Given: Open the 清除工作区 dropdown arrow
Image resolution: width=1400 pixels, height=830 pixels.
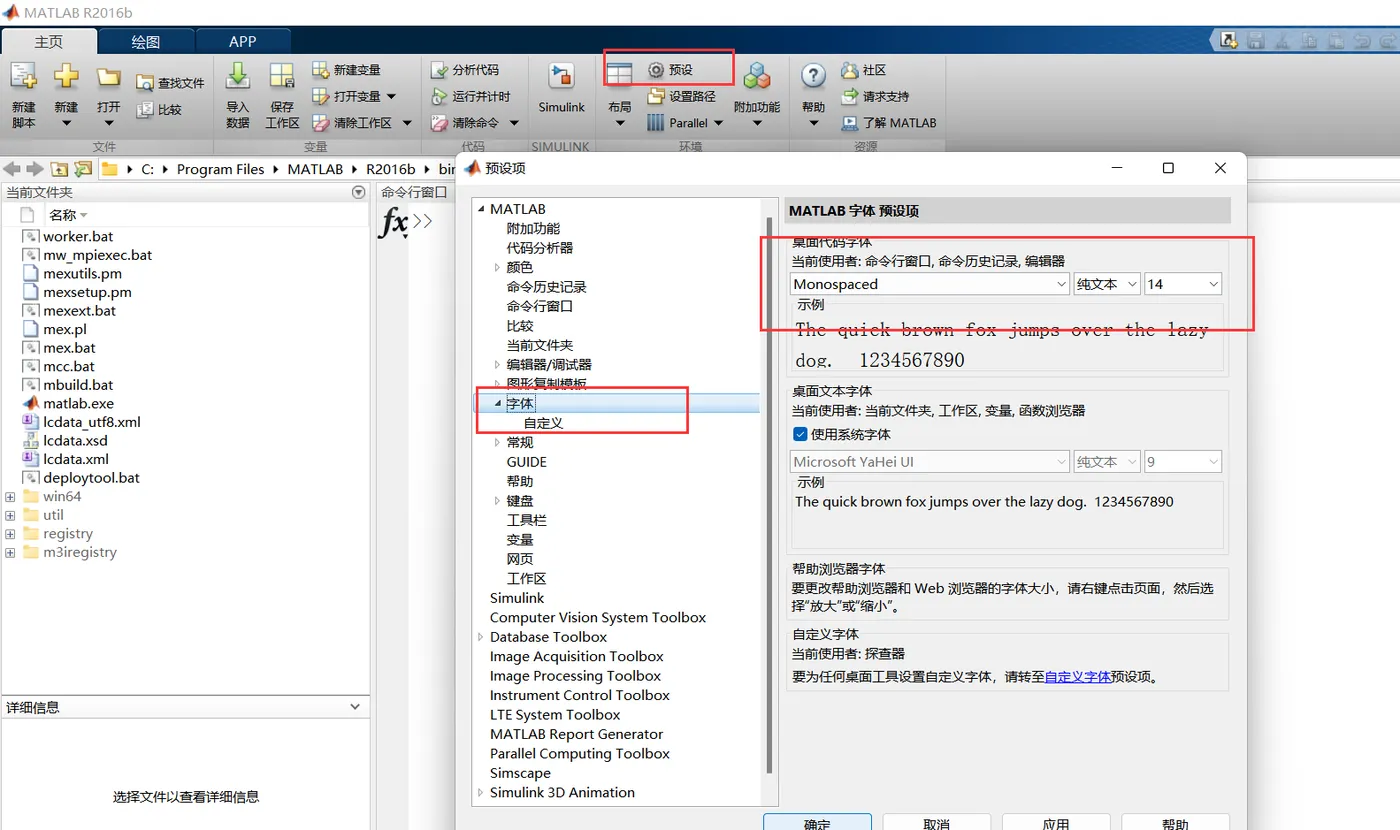Looking at the screenshot, I should (406, 123).
